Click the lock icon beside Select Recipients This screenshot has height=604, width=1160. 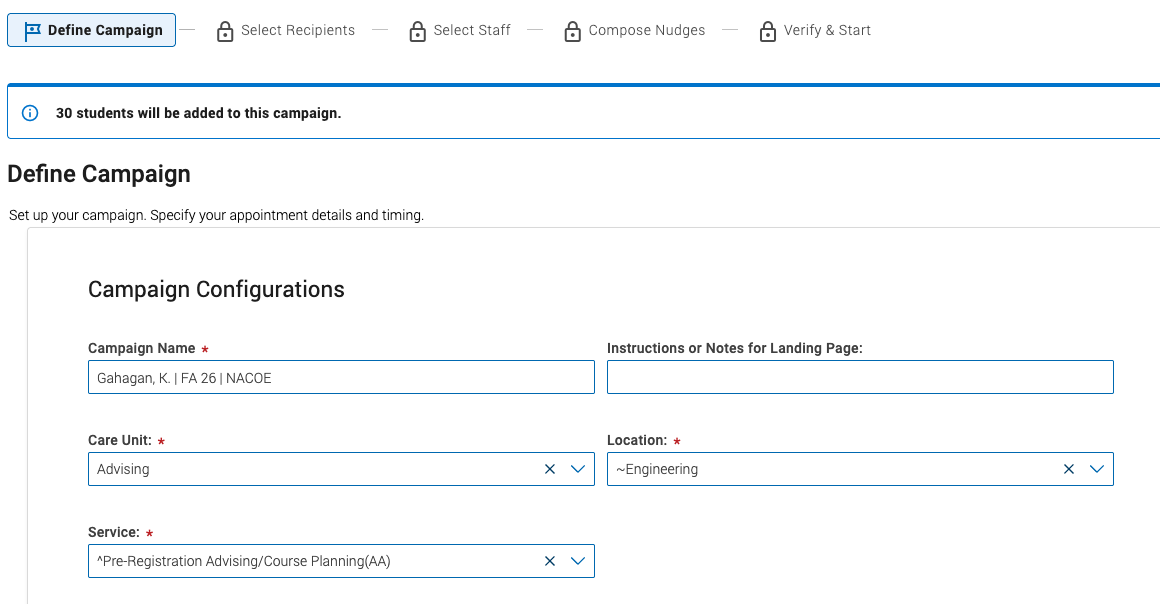225,32
